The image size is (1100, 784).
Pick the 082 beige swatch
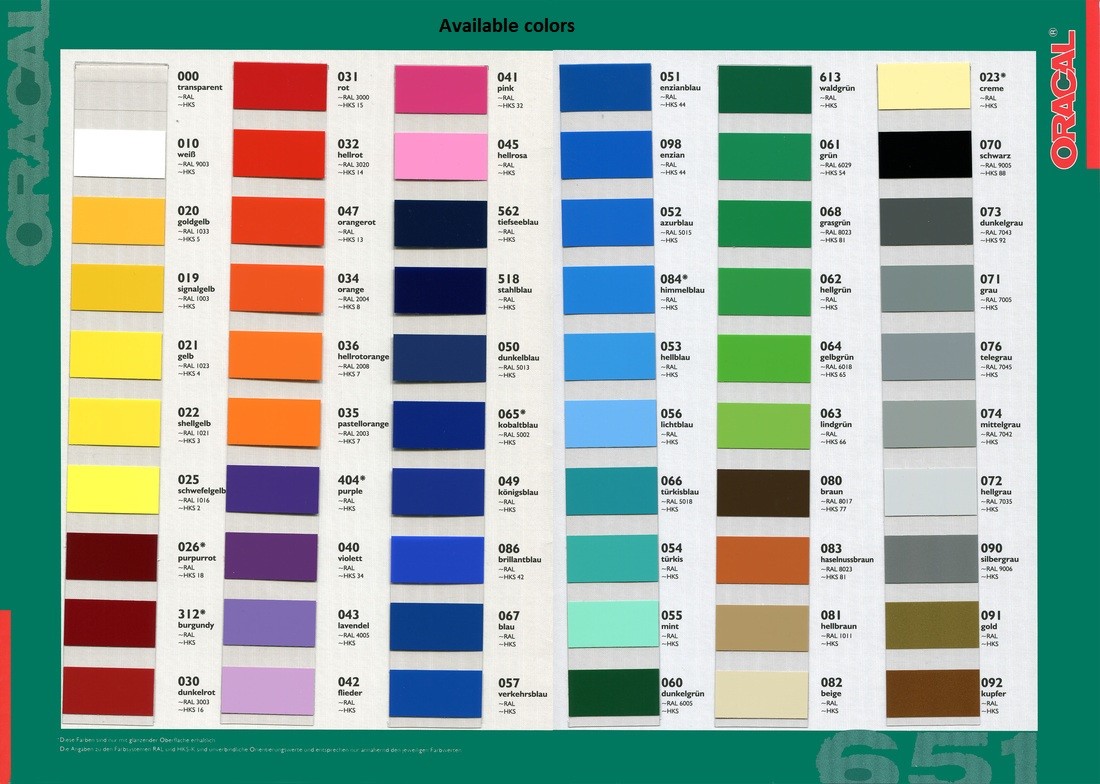(762, 695)
